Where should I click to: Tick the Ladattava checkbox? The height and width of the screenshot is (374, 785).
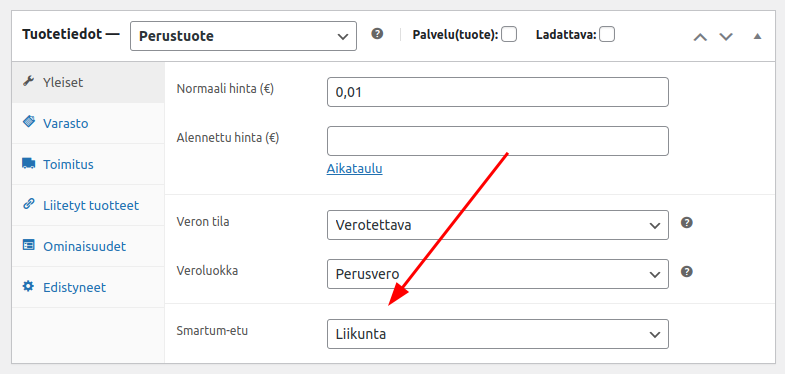click(x=607, y=35)
